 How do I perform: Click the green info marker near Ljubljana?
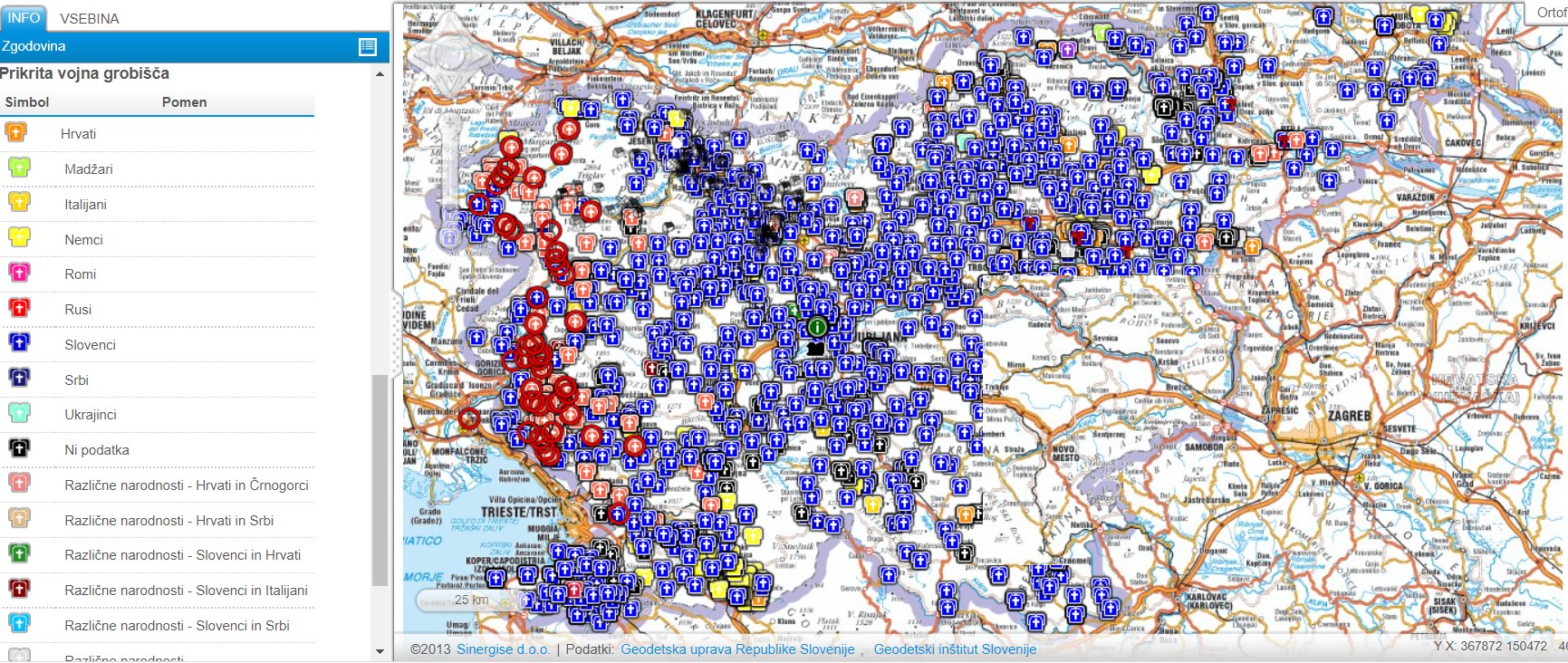[x=817, y=327]
